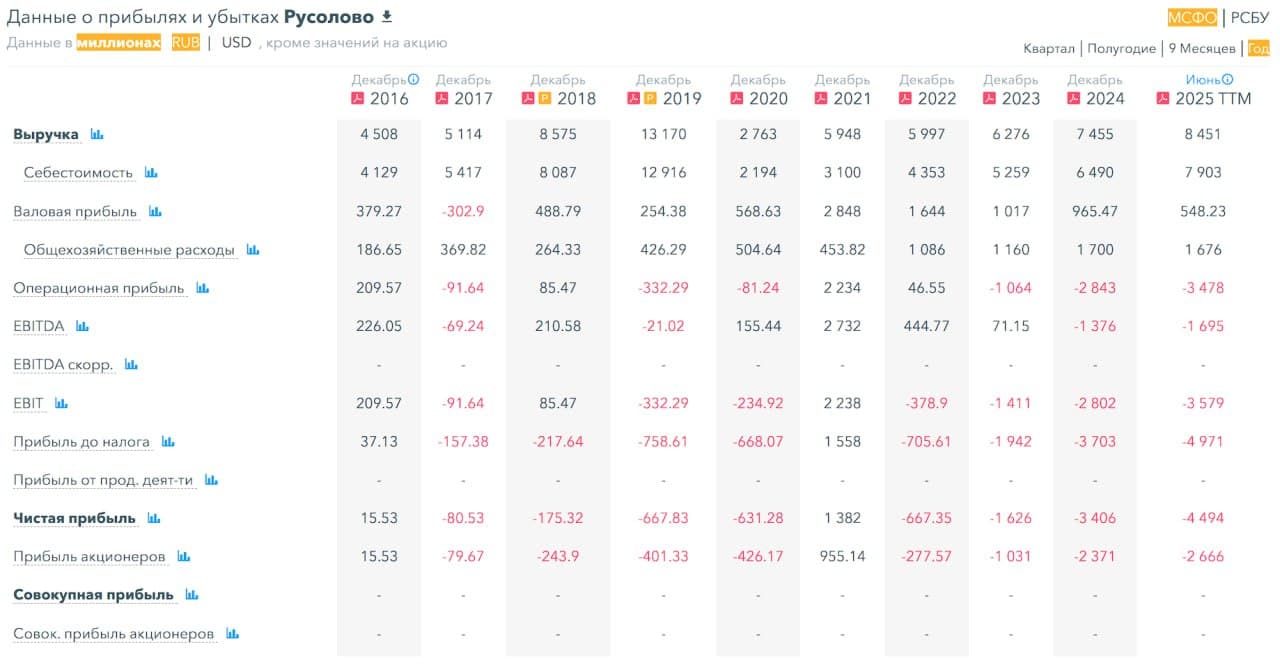Click chart icon for Операционная прибыль
Image resolution: width=1280 pixels, height=669 pixels.
click(203, 288)
